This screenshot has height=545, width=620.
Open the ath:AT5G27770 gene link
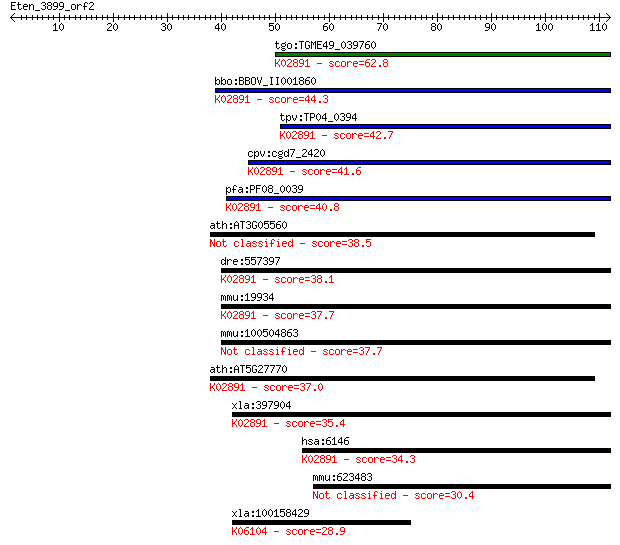point(248,369)
